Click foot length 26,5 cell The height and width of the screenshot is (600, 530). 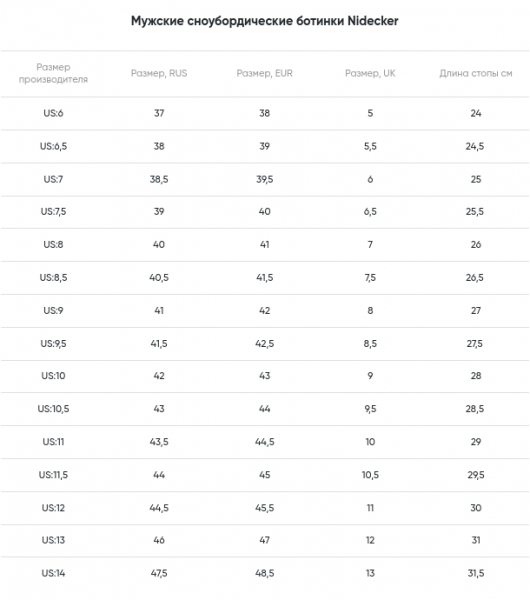[475, 277]
